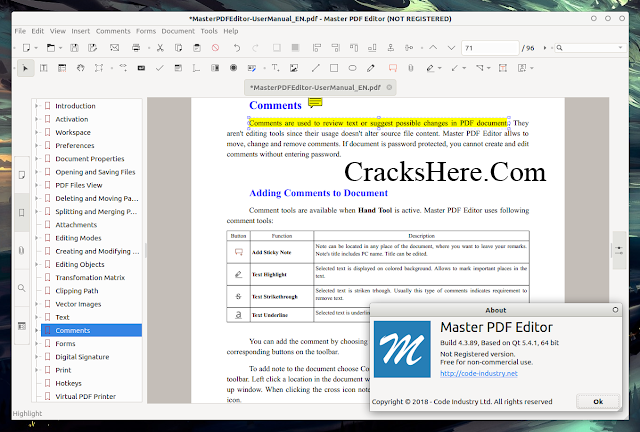This screenshot has width=640, height=432.
Task: Open the Forms menu
Action: pos(146,31)
